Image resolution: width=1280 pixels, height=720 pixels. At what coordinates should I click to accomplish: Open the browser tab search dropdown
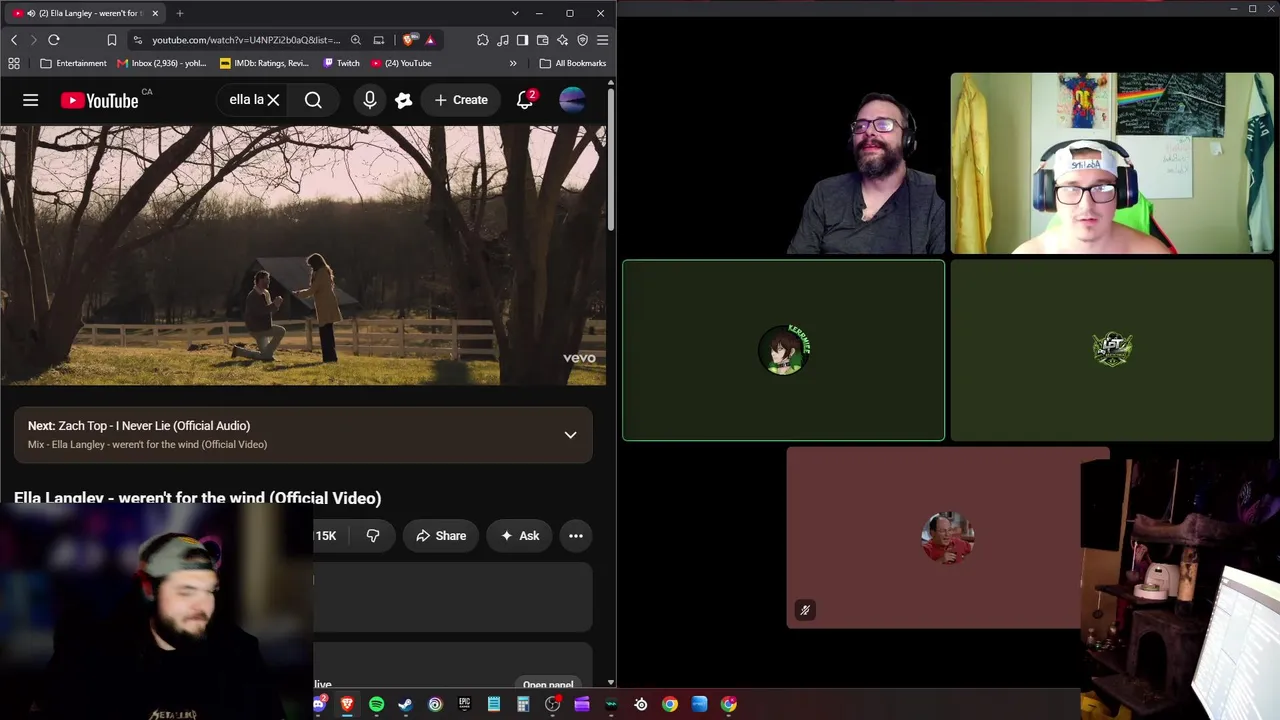(515, 13)
